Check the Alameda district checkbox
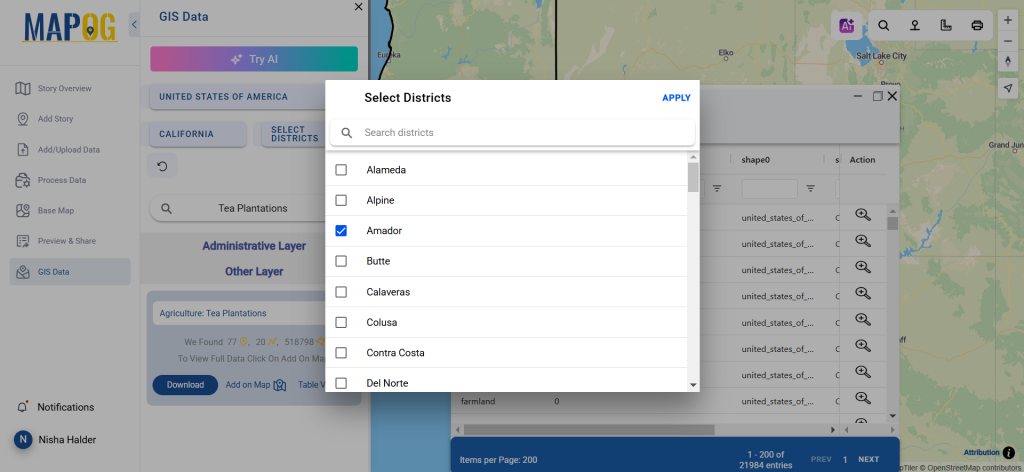This screenshot has height=472, width=1024. click(341, 170)
